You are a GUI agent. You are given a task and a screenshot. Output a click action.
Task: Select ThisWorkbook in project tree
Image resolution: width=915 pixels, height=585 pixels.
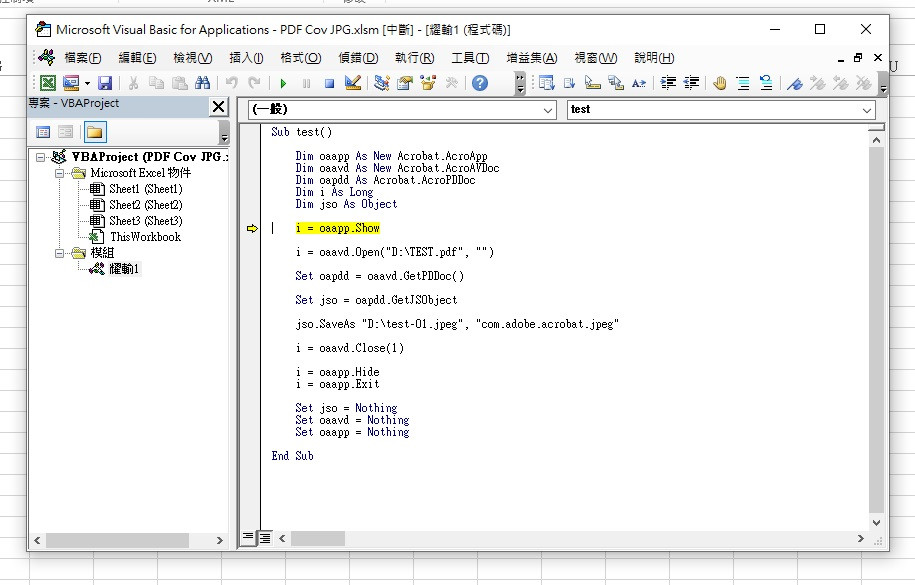(145, 237)
